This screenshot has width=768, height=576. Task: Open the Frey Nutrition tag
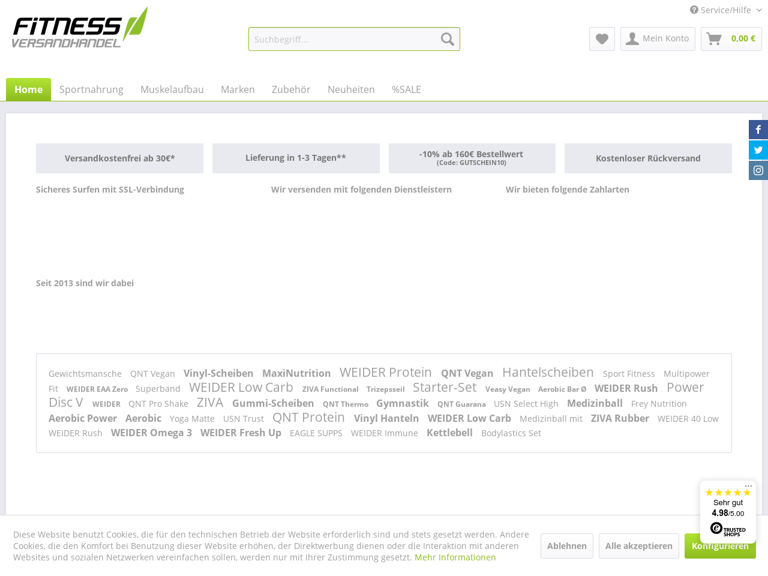tap(659, 404)
